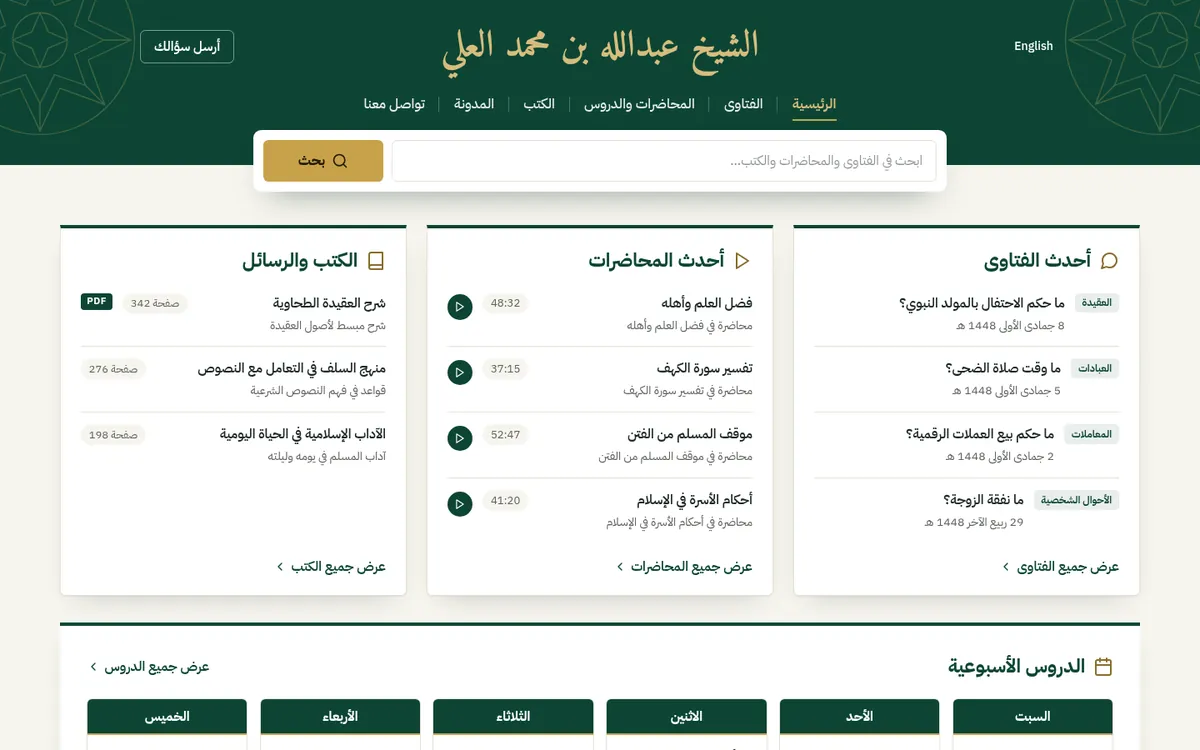1200x750 pixels.
Task: Click the 37:15 duration badge
Action: point(506,369)
